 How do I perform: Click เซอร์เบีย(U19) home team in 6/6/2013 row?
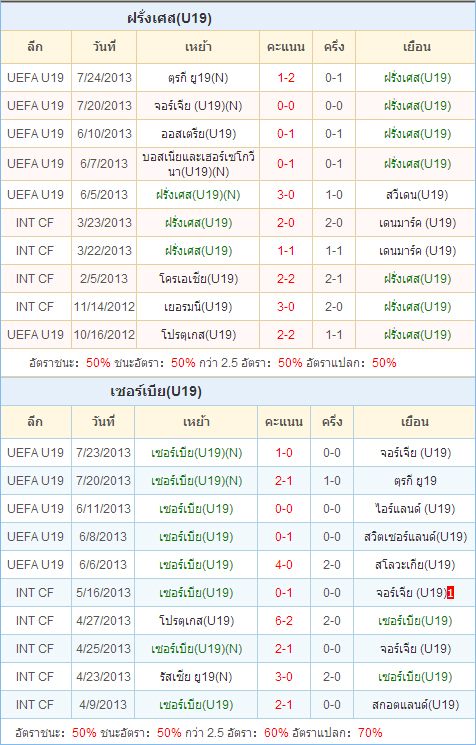coord(196,565)
